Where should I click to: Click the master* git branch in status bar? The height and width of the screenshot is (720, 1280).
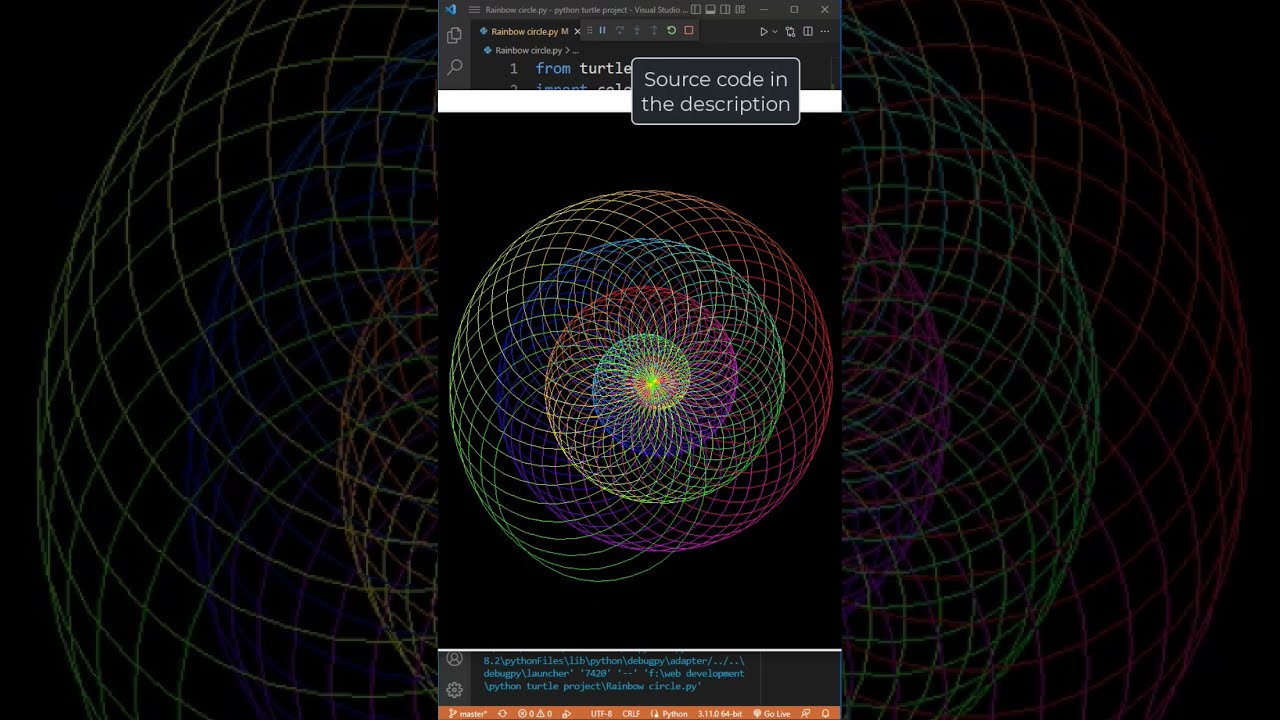click(x=467, y=714)
